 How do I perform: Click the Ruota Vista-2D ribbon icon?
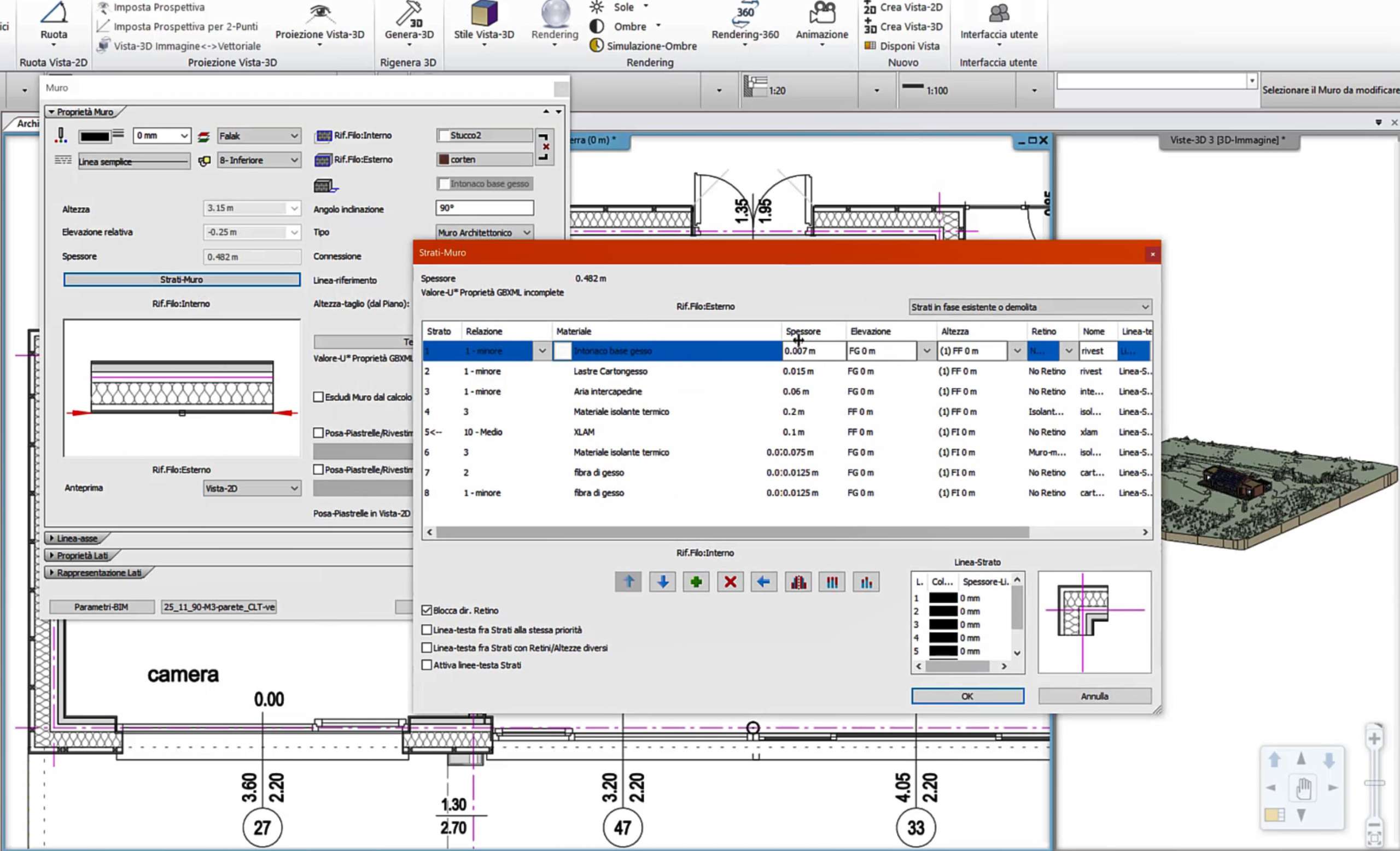pyautogui.click(x=54, y=13)
